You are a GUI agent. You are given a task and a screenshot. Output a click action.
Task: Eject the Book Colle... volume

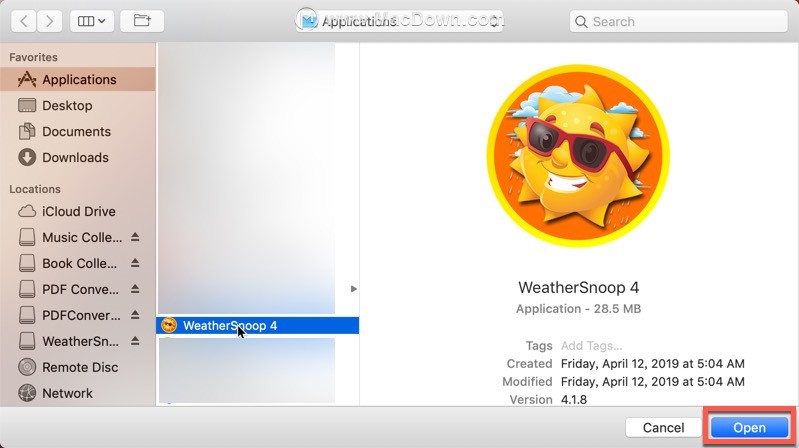(135, 263)
